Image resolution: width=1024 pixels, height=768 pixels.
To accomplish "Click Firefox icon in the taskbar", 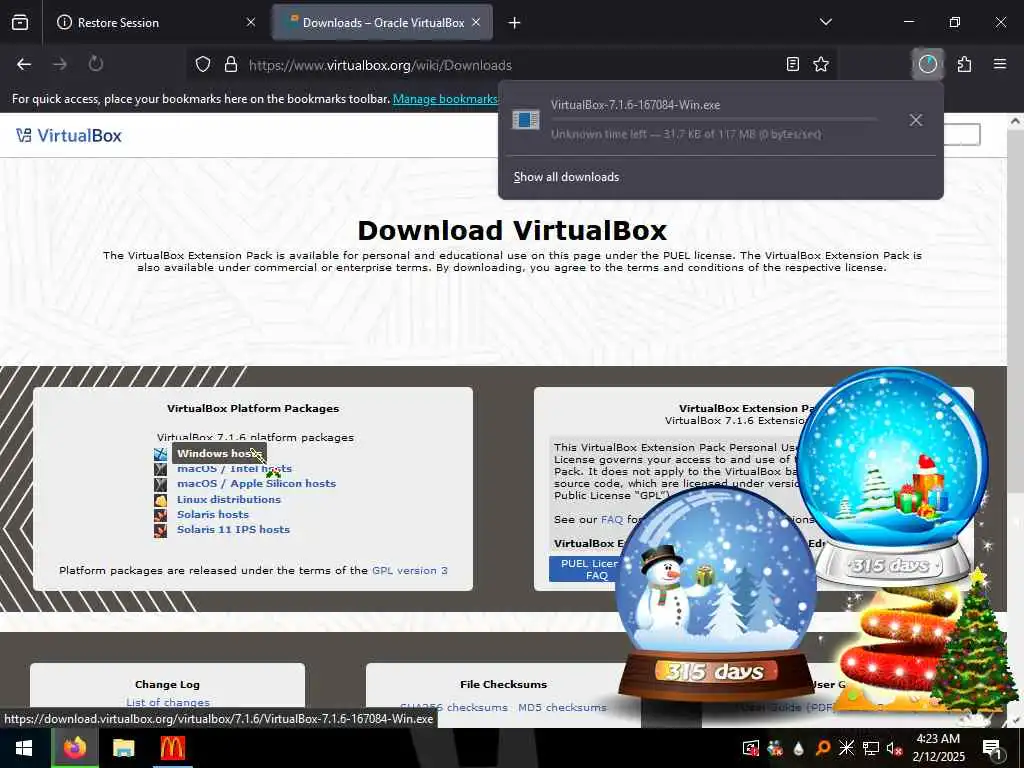I will coord(74,748).
